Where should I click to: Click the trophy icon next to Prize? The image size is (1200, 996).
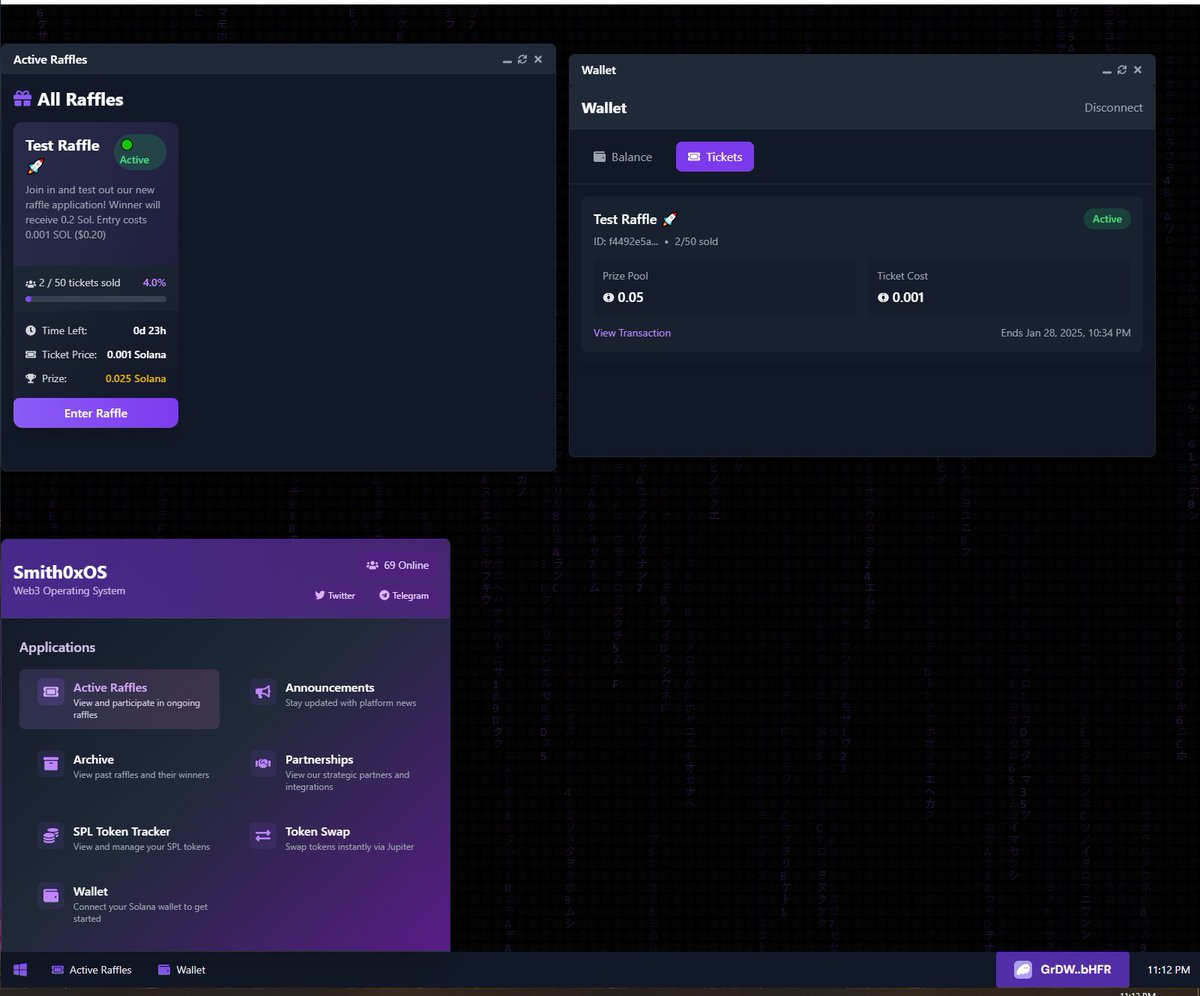(x=31, y=378)
